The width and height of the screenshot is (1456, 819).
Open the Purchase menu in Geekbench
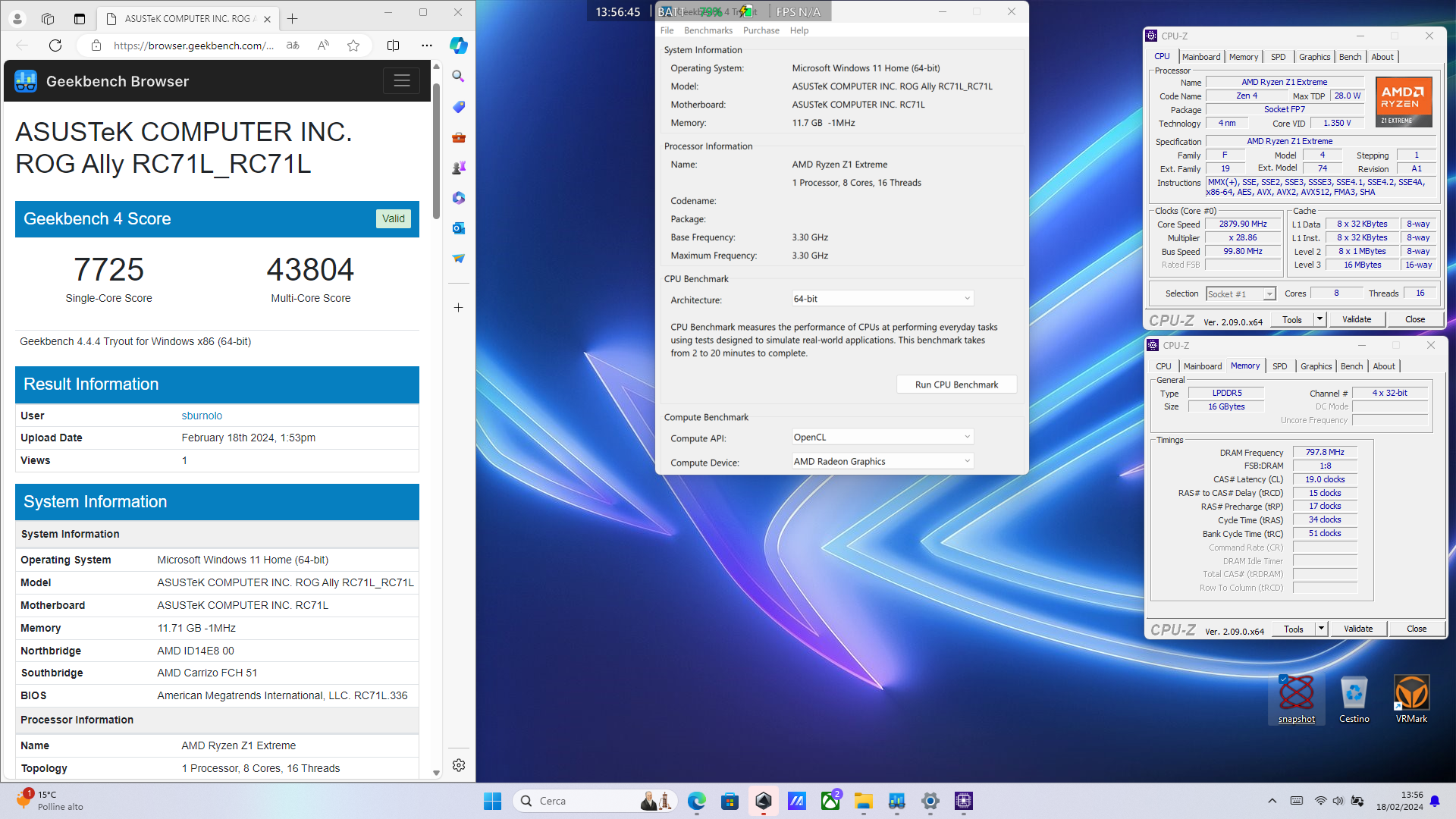tap(761, 30)
